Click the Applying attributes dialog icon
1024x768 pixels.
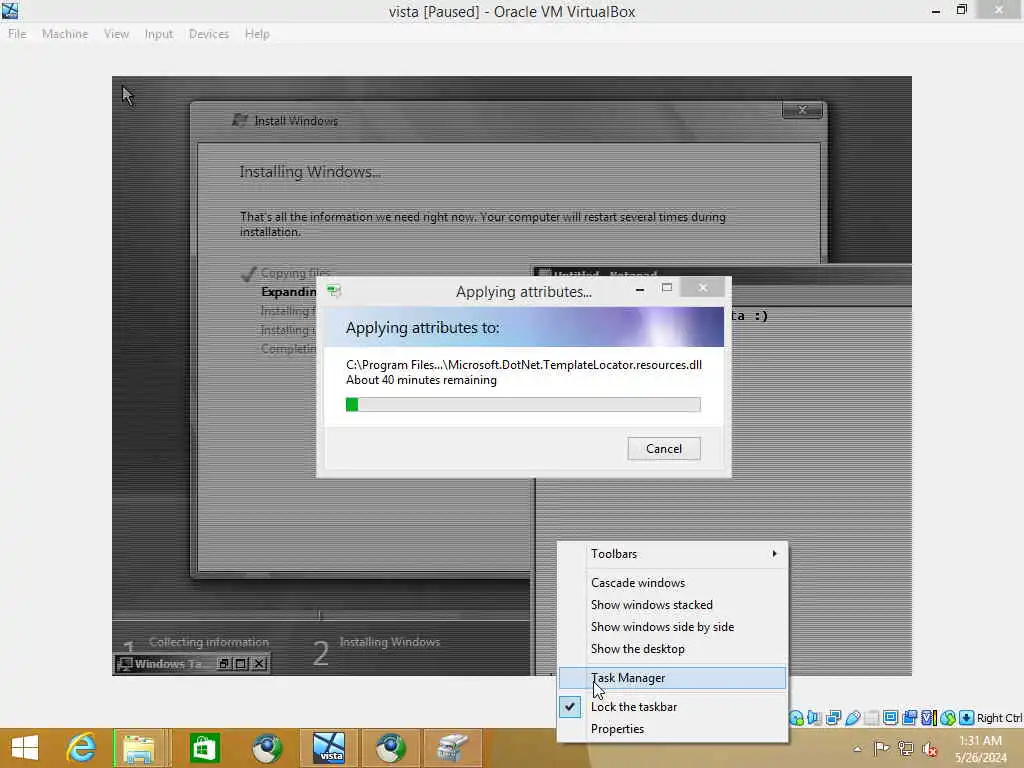[334, 291]
